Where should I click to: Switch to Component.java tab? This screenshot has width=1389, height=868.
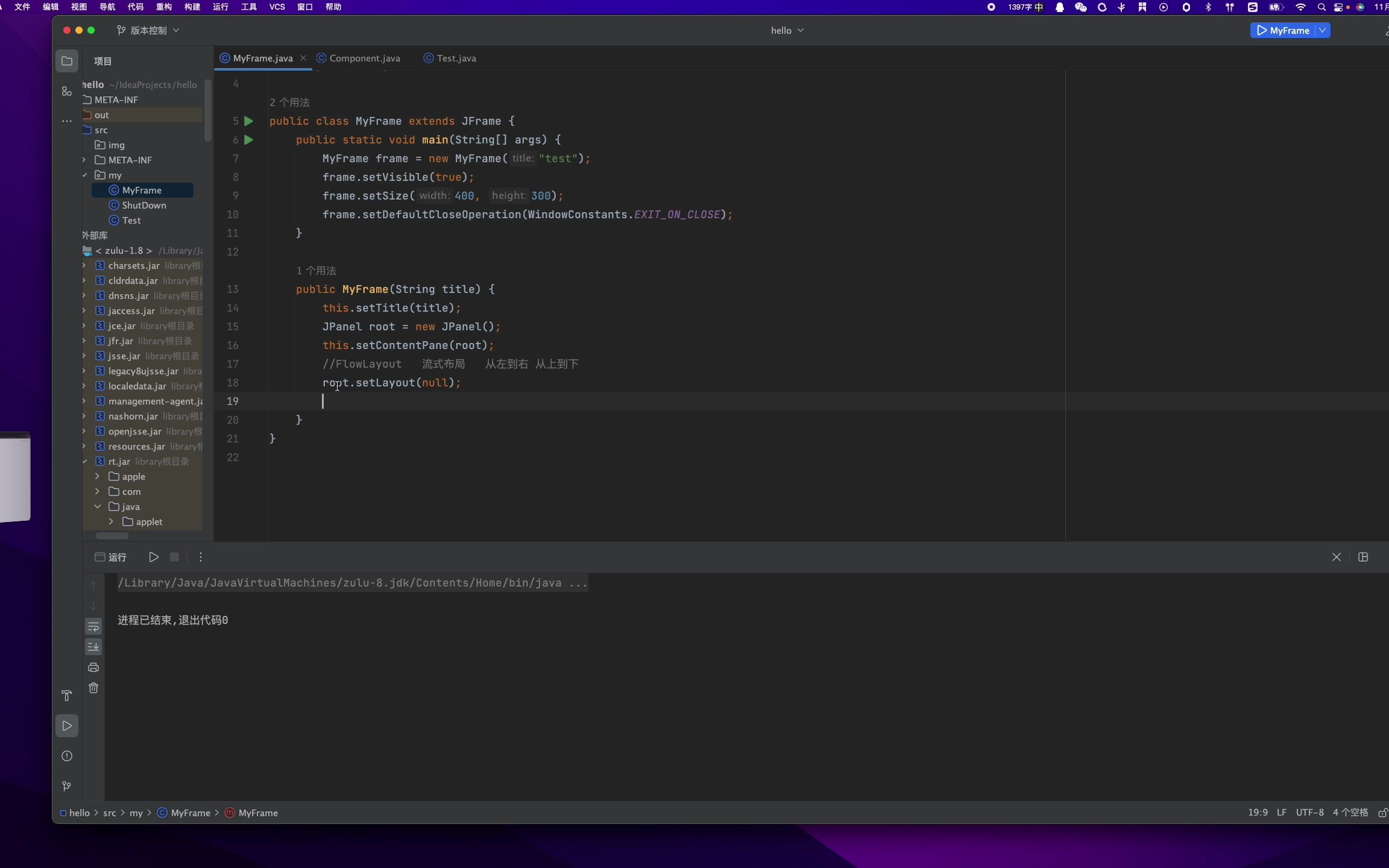pos(358,58)
